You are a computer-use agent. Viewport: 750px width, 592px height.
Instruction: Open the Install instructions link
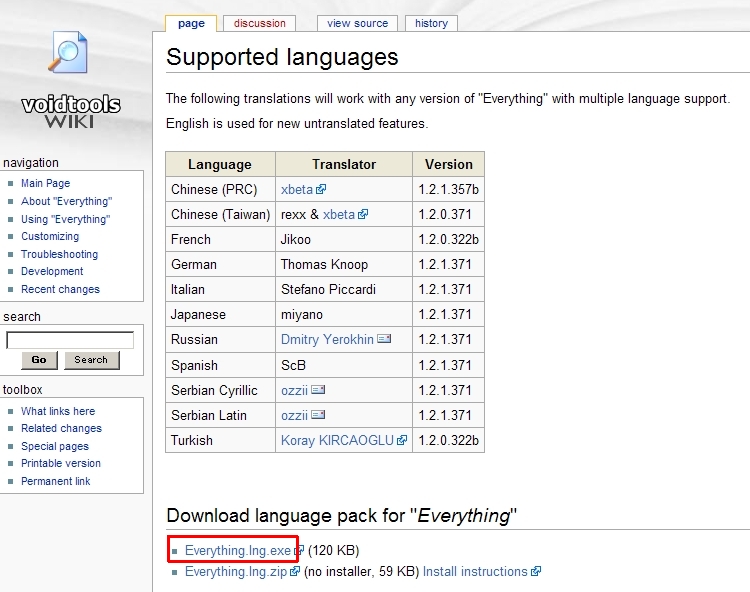click(475, 571)
